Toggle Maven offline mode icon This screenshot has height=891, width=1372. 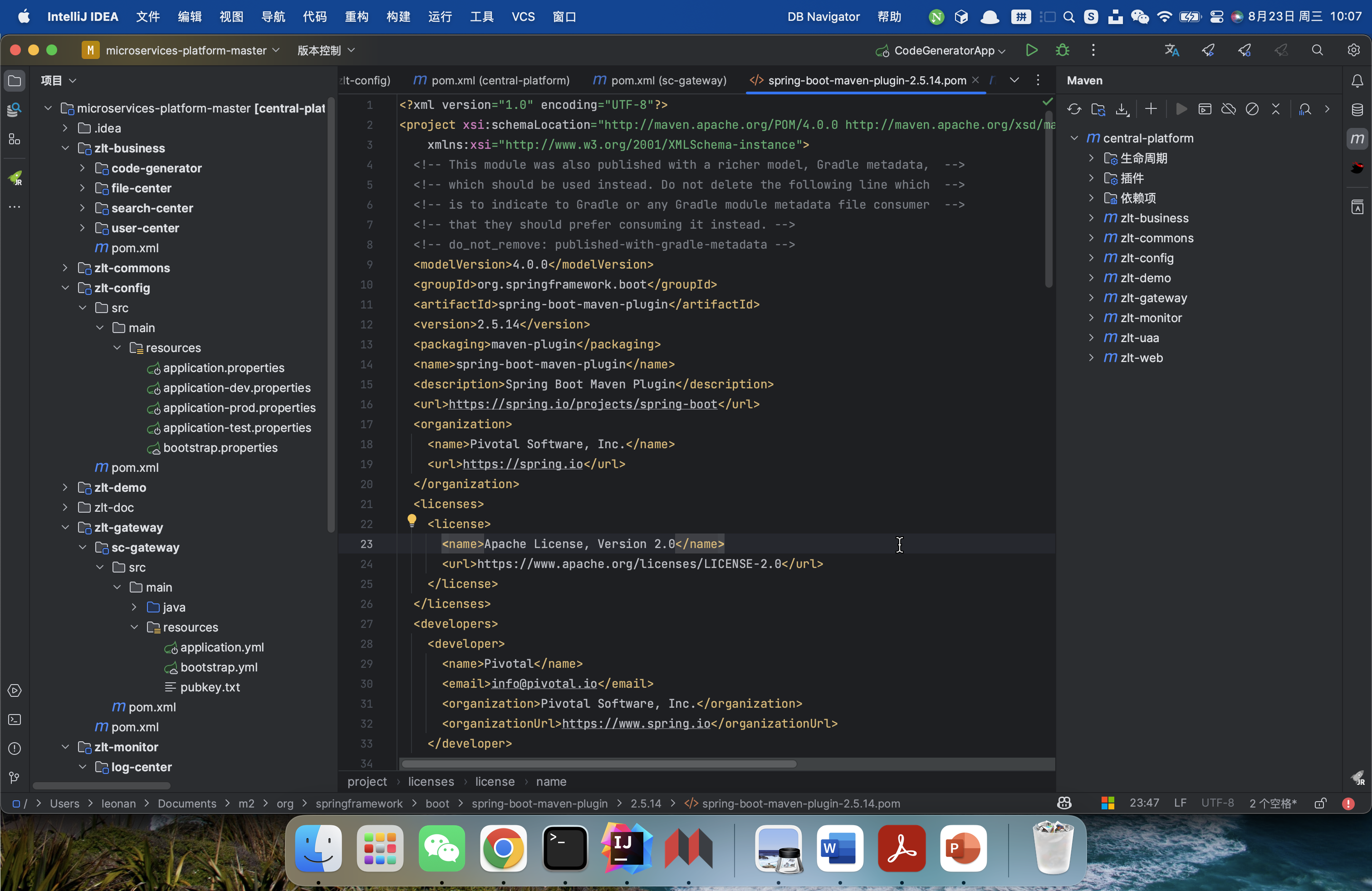click(1229, 109)
